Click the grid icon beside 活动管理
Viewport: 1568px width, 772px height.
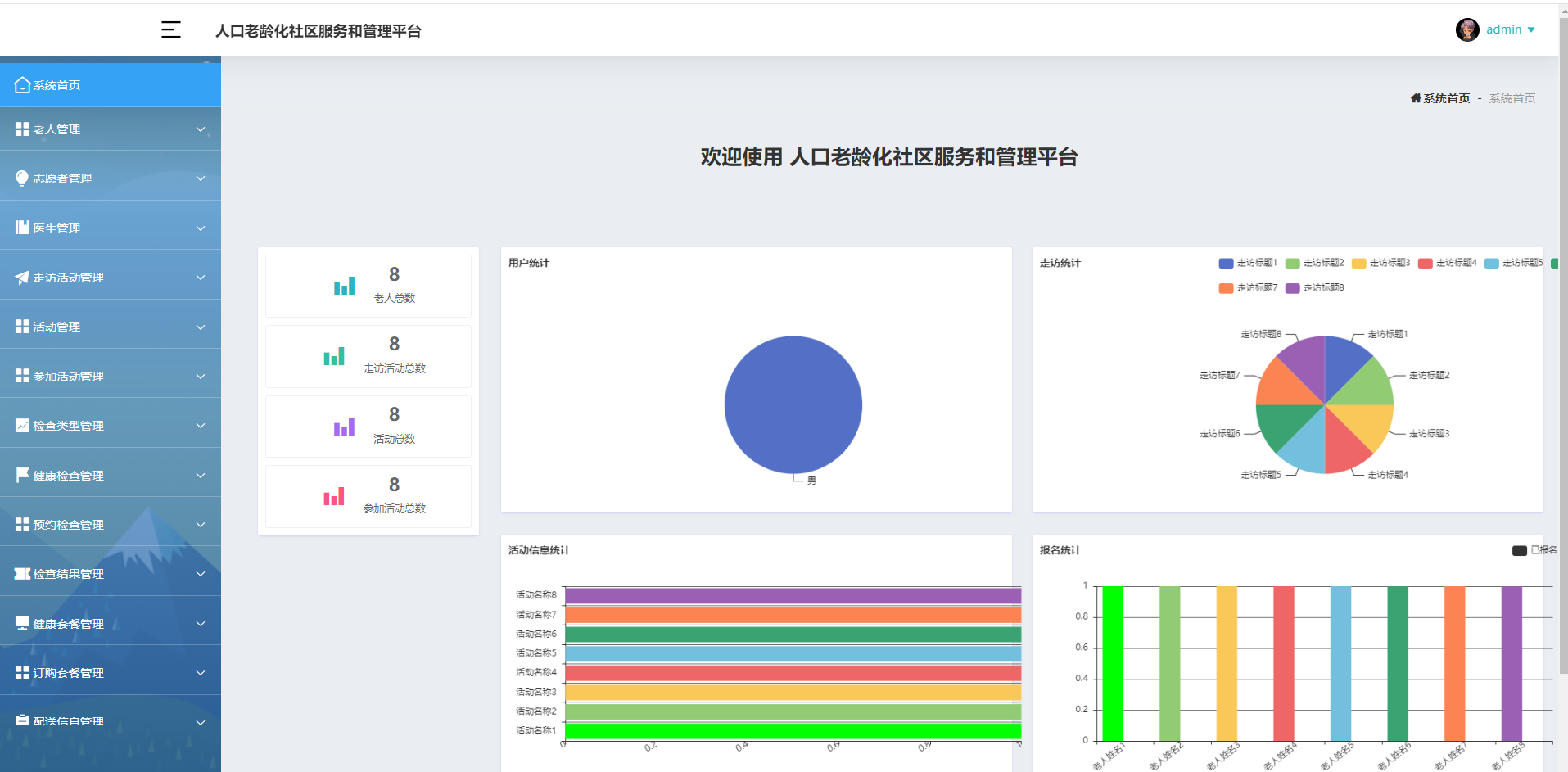[x=22, y=327]
